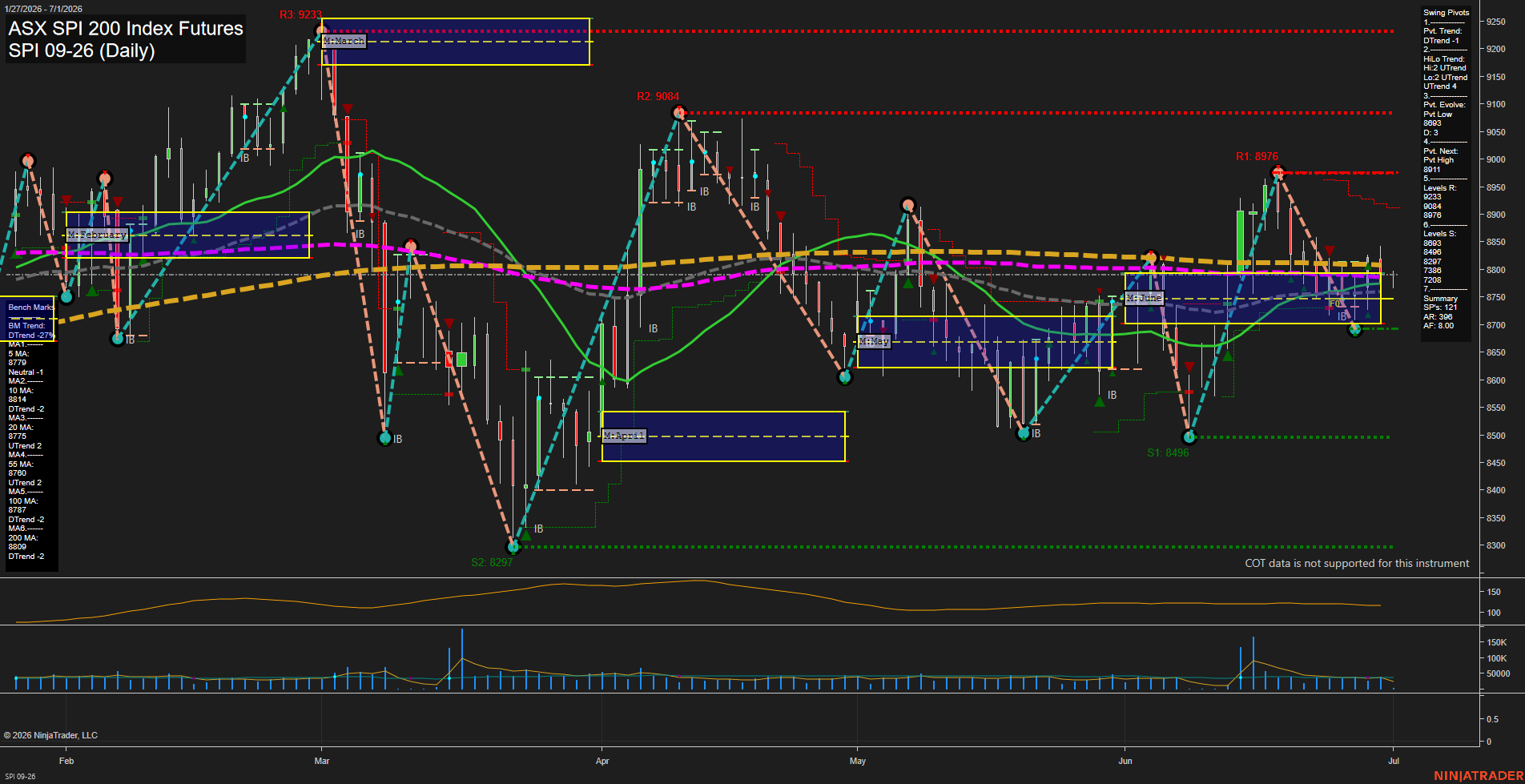Select the 55 MA value 8760
The image size is (1525, 784).
(18, 473)
